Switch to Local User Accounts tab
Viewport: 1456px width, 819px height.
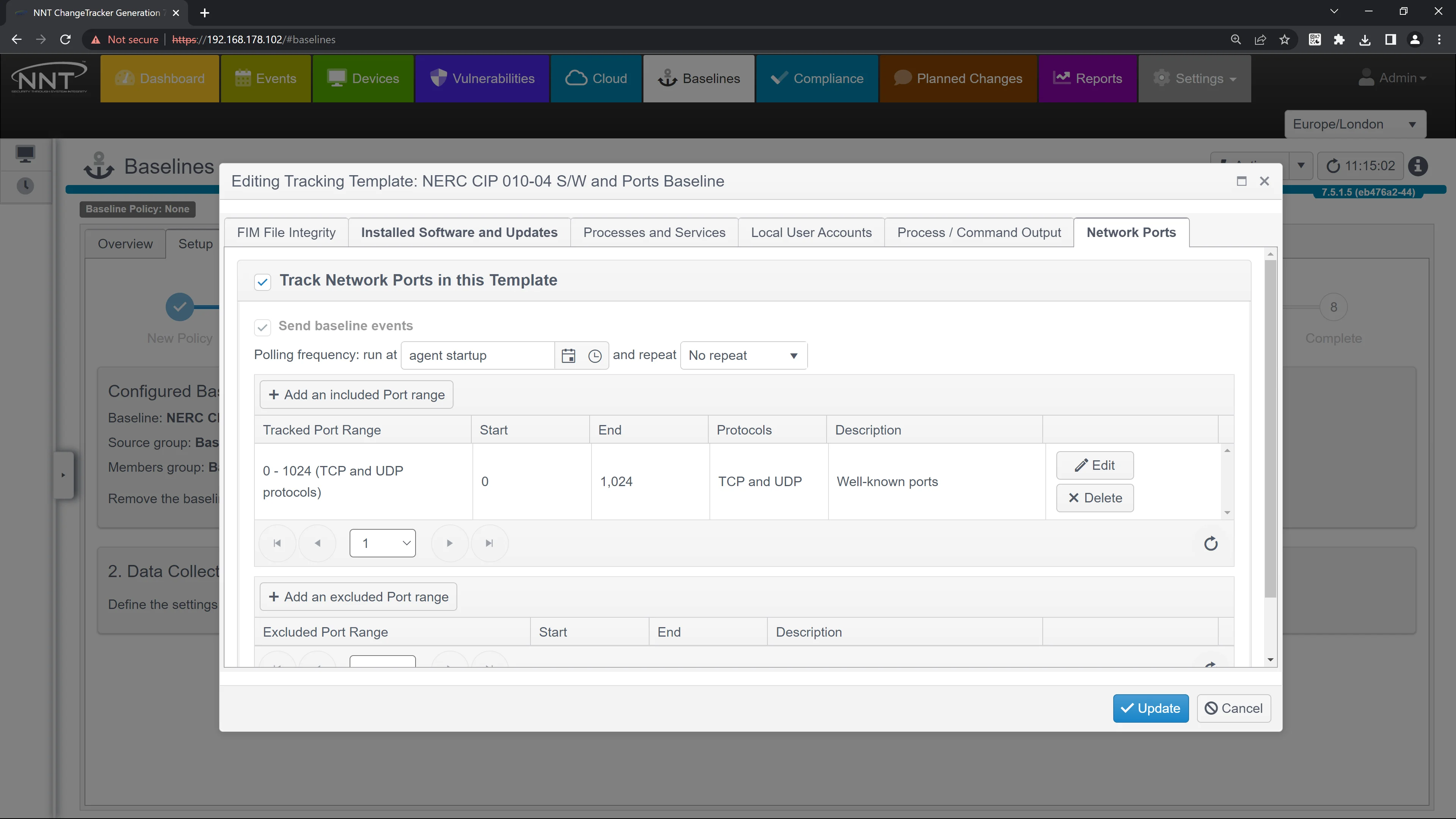tap(811, 232)
